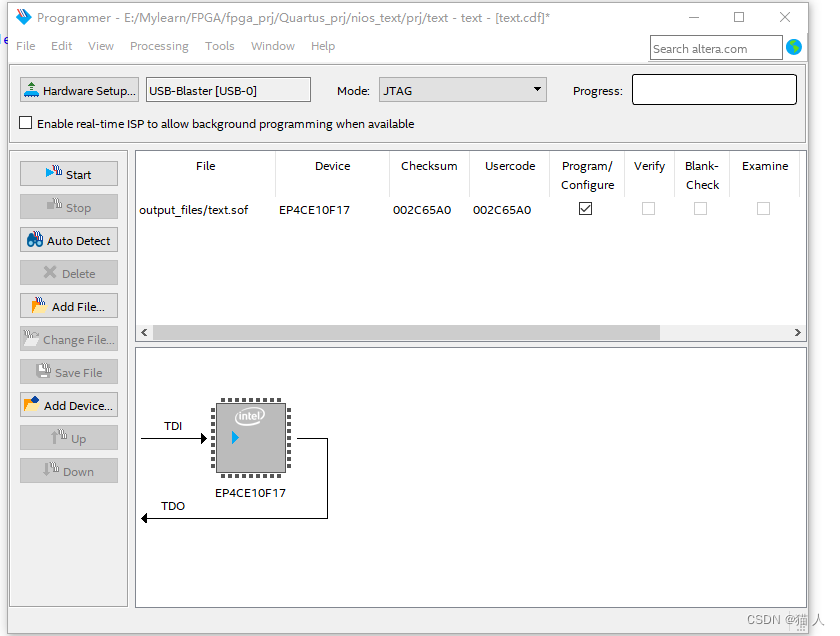Click the Up button
The width and height of the screenshot is (840, 636).
(x=69, y=438)
